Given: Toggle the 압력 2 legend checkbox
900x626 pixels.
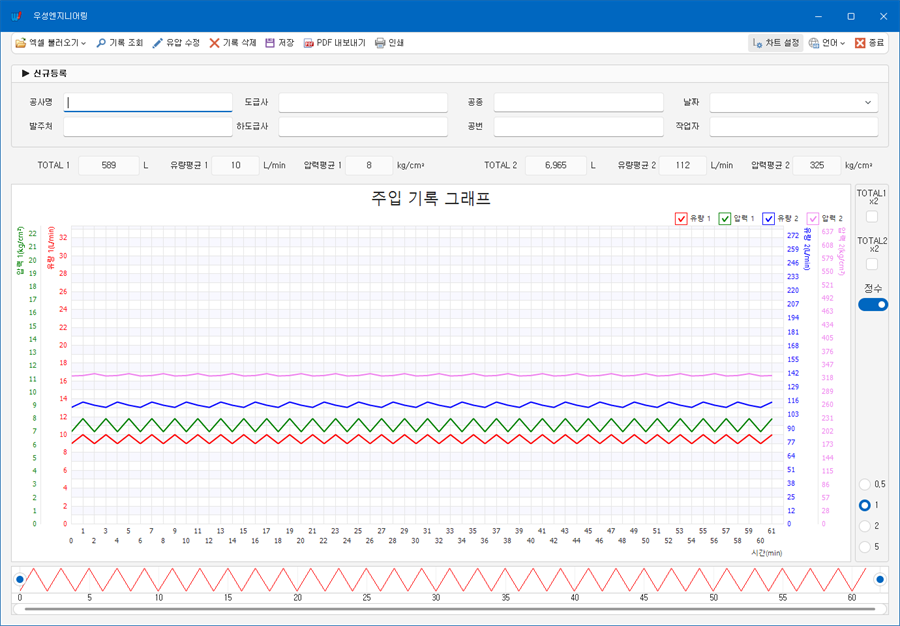Looking at the screenshot, I should [813, 219].
